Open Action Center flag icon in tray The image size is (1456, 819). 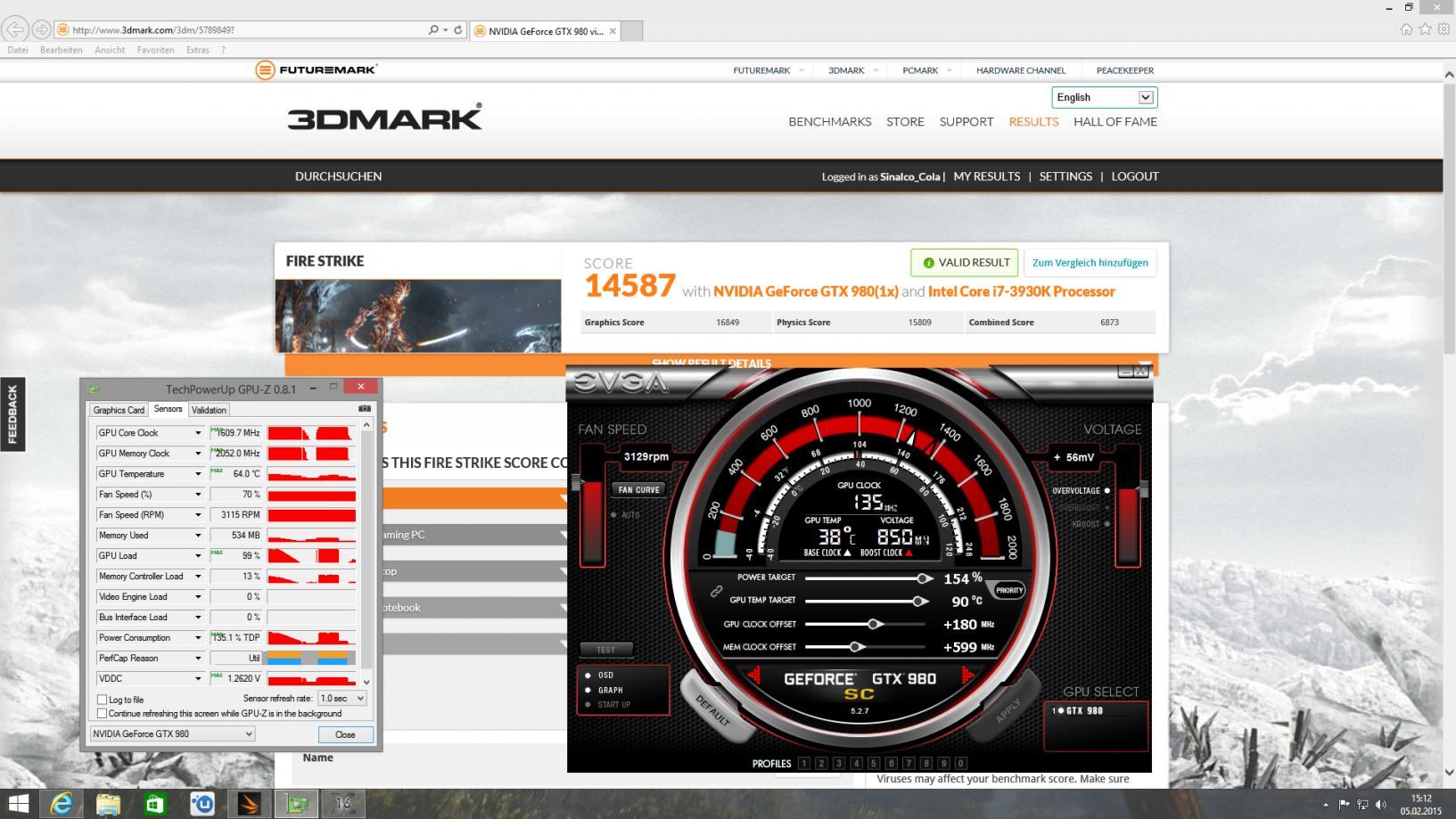tap(1345, 805)
